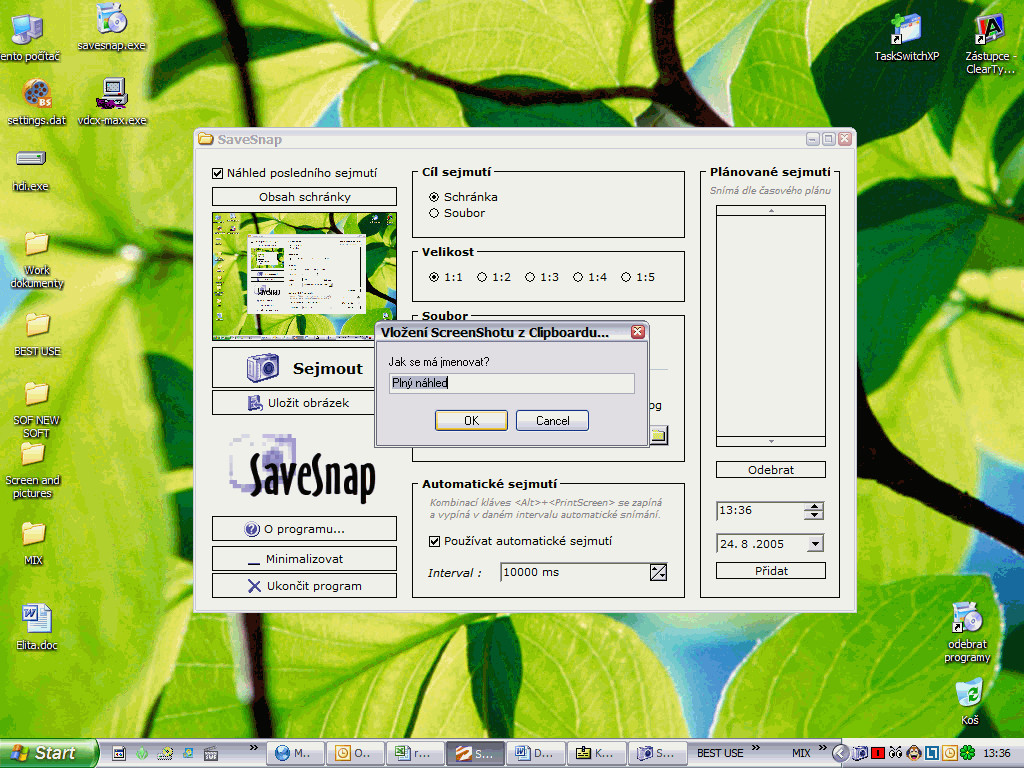The height and width of the screenshot is (768, 1024).
Task: Open the savesnap.exe desktop icon
Action: pos(112,27)
